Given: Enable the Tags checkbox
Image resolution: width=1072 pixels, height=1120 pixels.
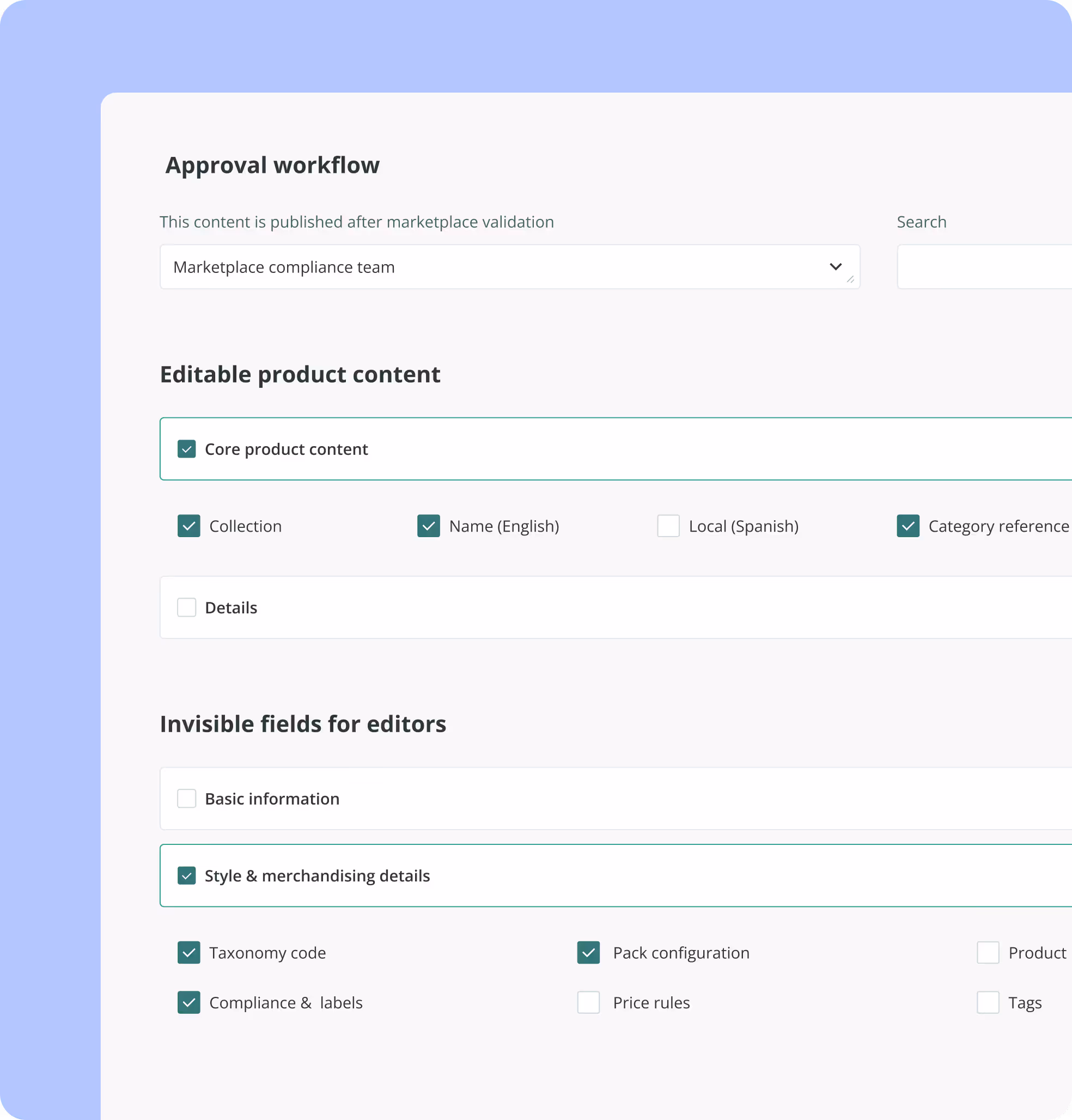Looking at the screenshot, I should (988, 1002).
